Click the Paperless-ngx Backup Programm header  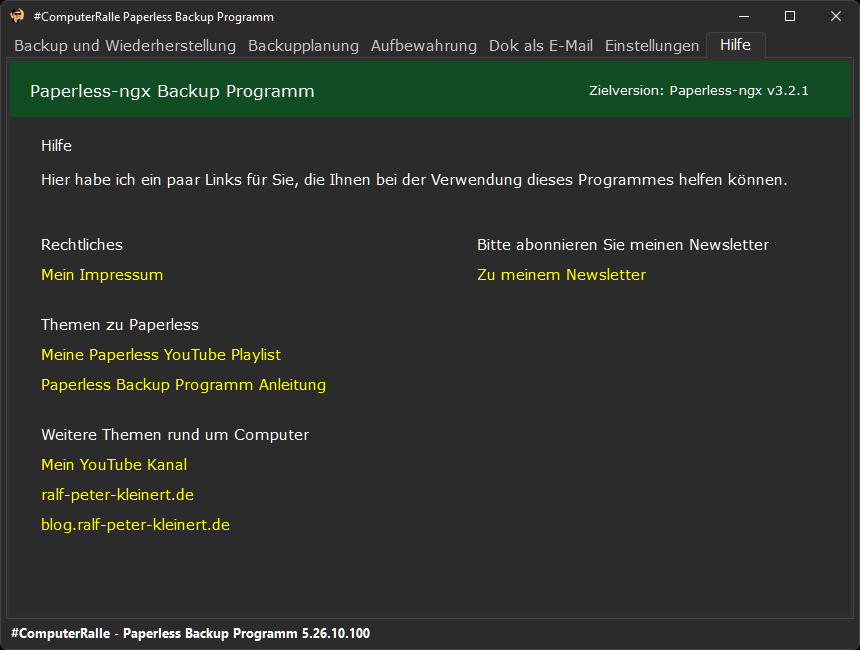(172, 91)
